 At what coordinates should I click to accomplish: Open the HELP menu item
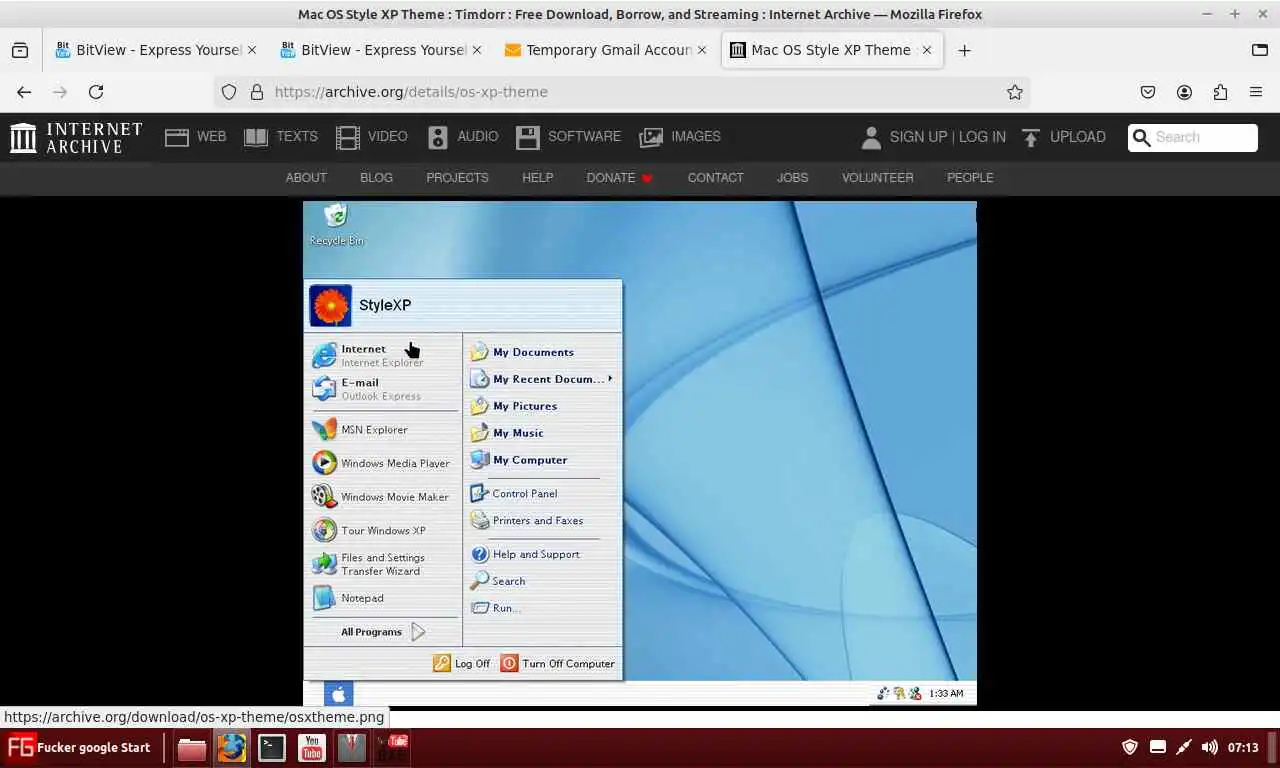(x=537, y=178)
